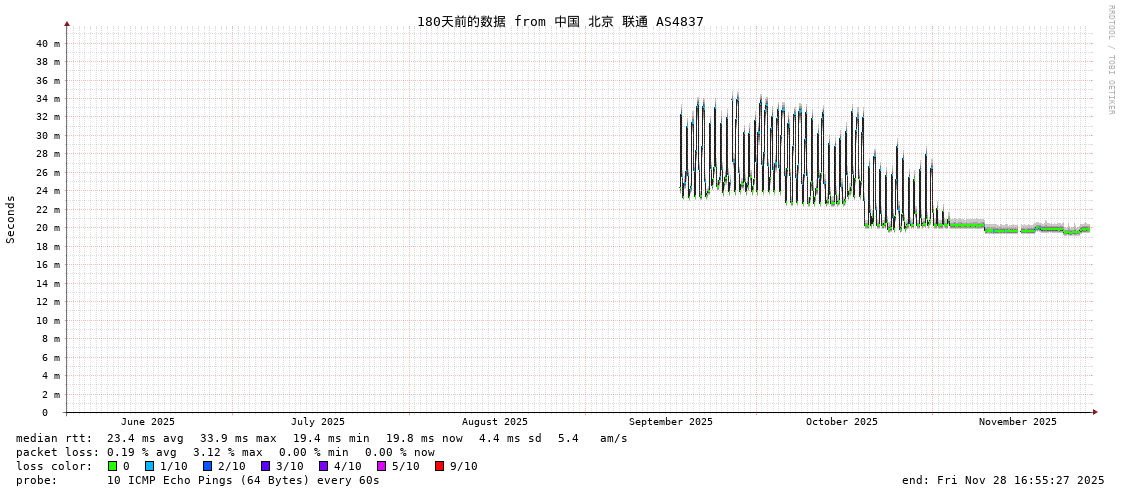
Task: Click the violet 3/10 loss swatch
Action: click(x=265, y=466)
